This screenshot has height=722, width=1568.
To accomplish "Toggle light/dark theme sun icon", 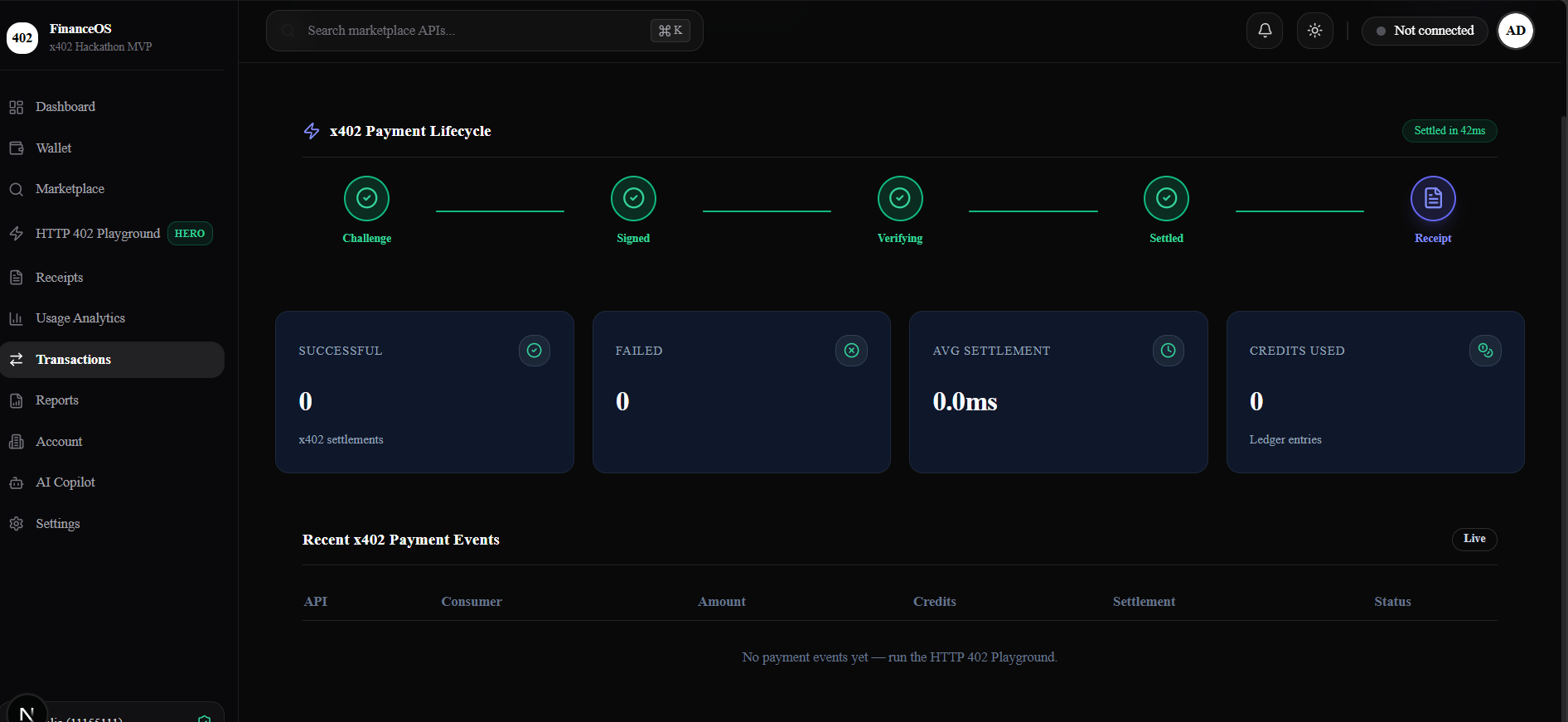I will point(1314,31).
